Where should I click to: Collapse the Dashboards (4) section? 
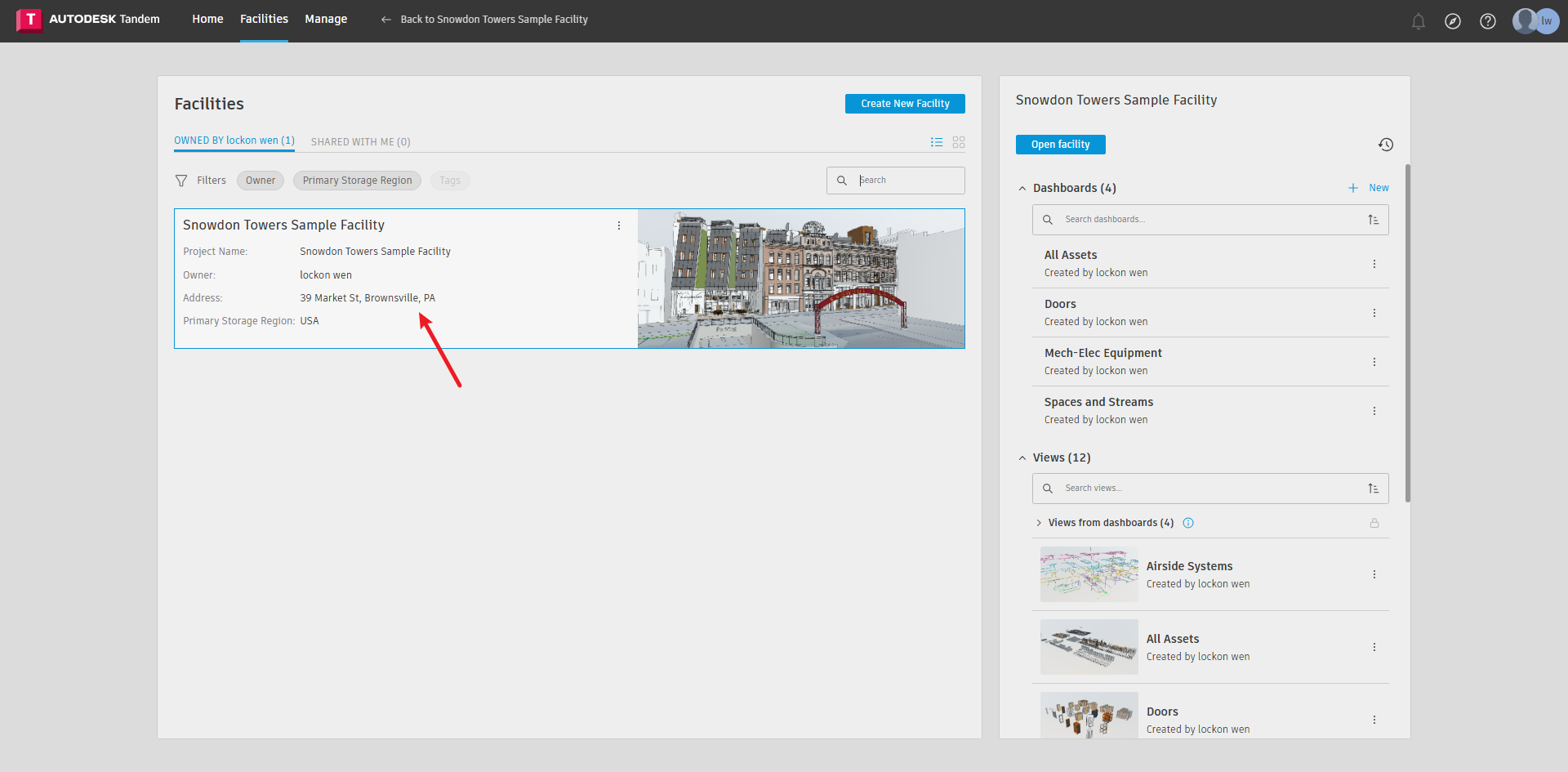1022,189
